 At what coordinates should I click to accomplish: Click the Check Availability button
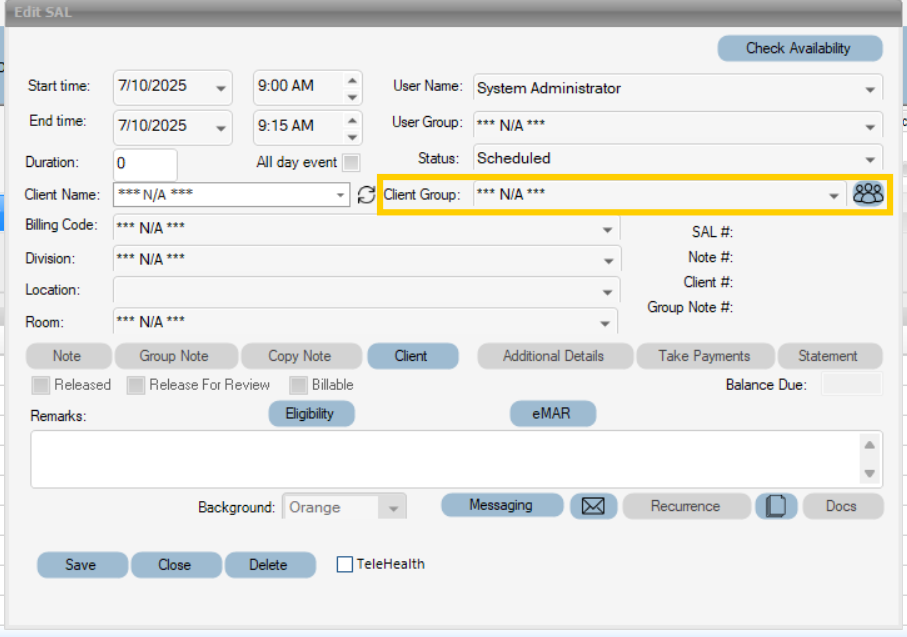tap(799, 48)
